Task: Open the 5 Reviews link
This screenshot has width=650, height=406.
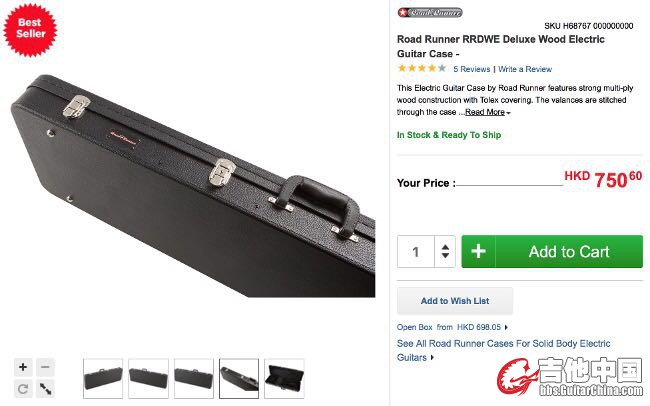Action: (472, 69)
